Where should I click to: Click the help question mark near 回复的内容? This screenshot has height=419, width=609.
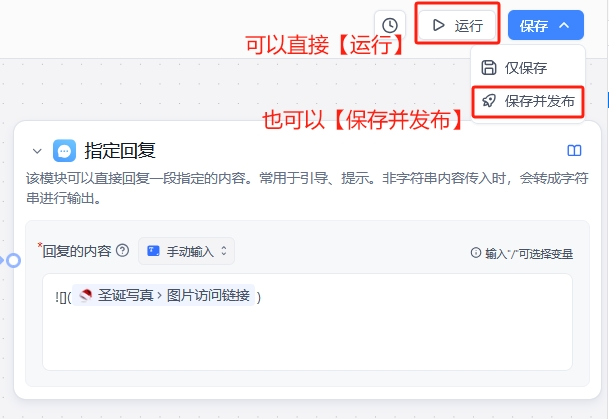122,250
